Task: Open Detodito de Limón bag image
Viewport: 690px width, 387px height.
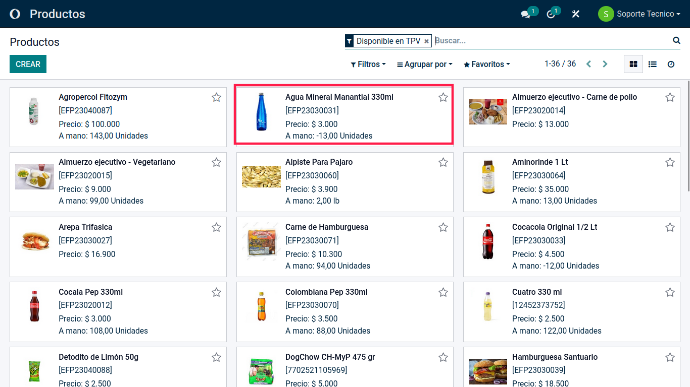Action: 34,371
